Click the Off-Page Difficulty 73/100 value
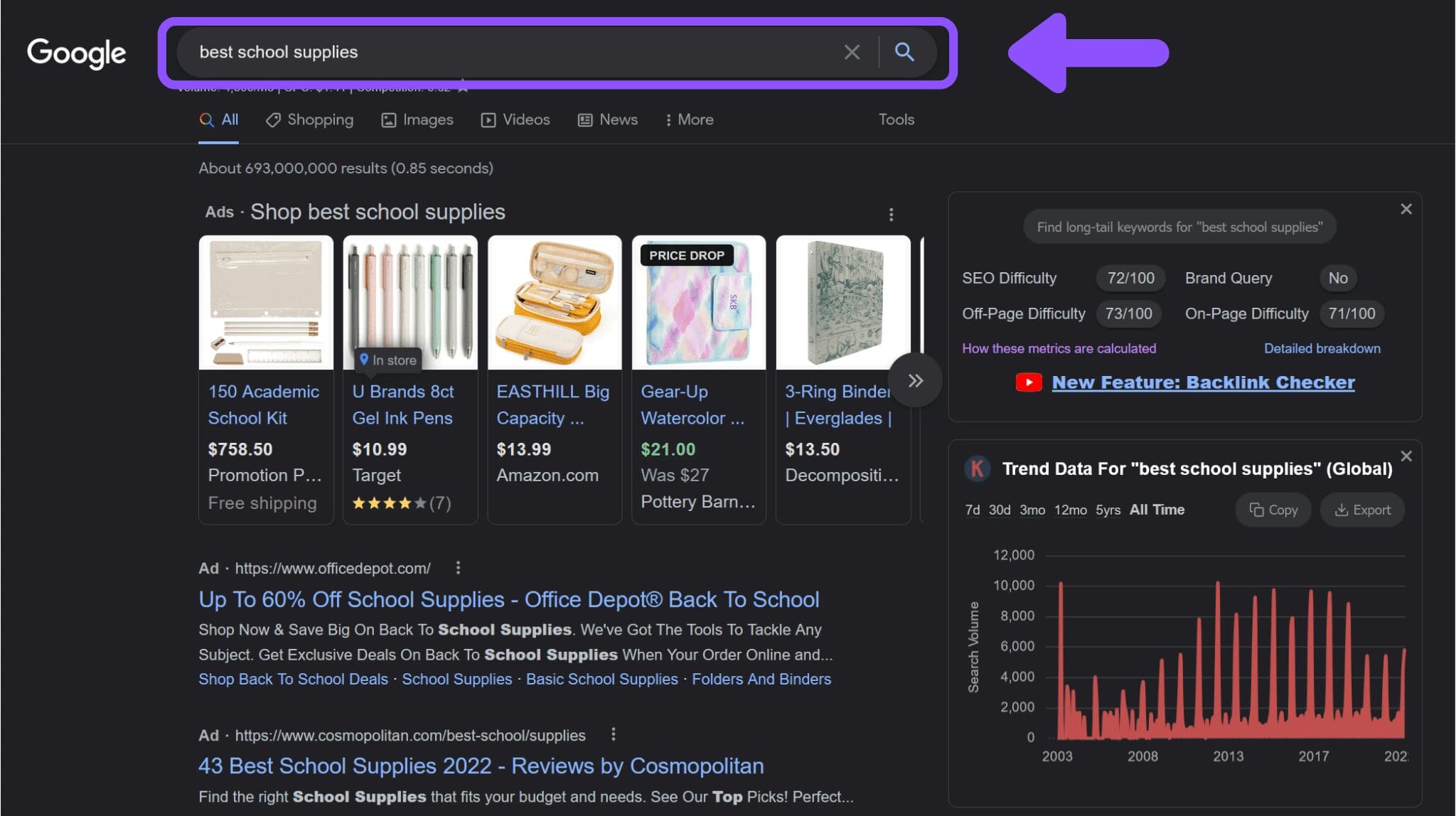 tap(1128, 313)
